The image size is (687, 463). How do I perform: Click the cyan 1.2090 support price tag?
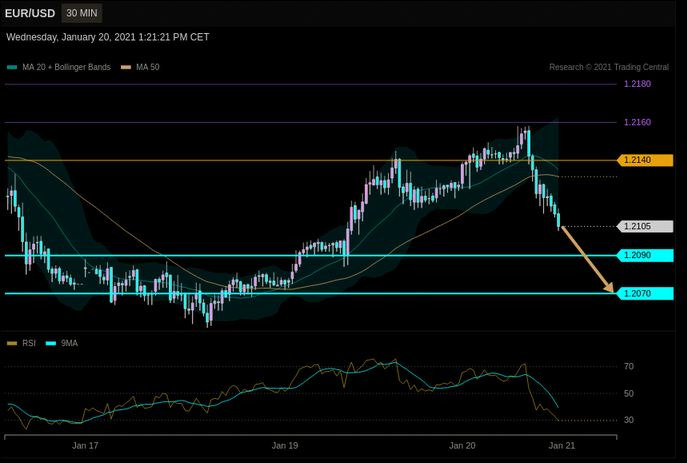click(x=645, y=255)
